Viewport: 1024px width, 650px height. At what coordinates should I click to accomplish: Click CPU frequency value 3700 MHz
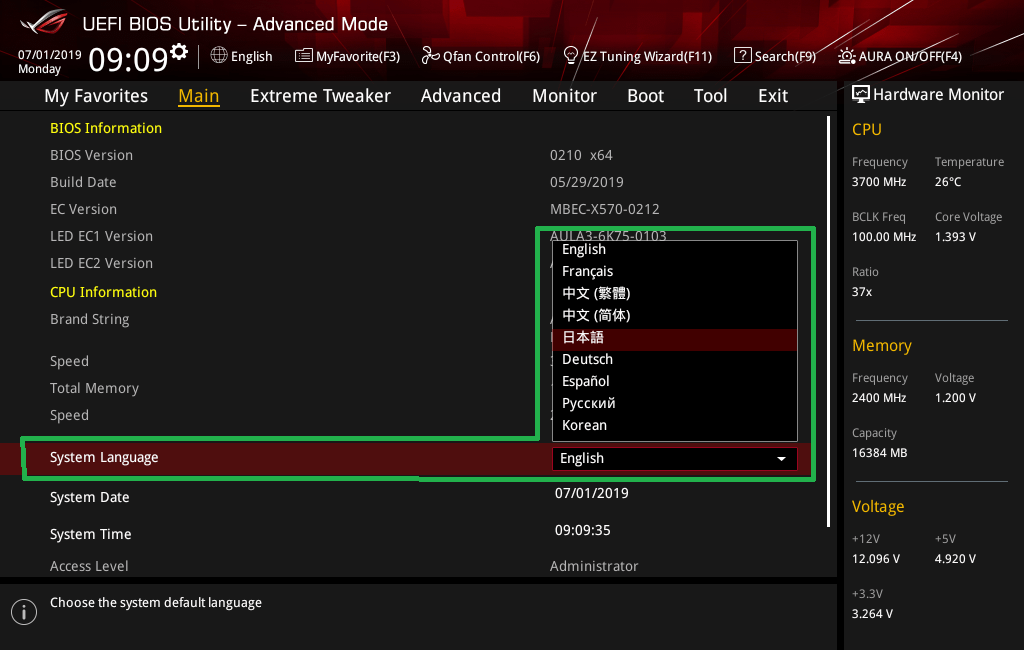click(x=878, y=182)
